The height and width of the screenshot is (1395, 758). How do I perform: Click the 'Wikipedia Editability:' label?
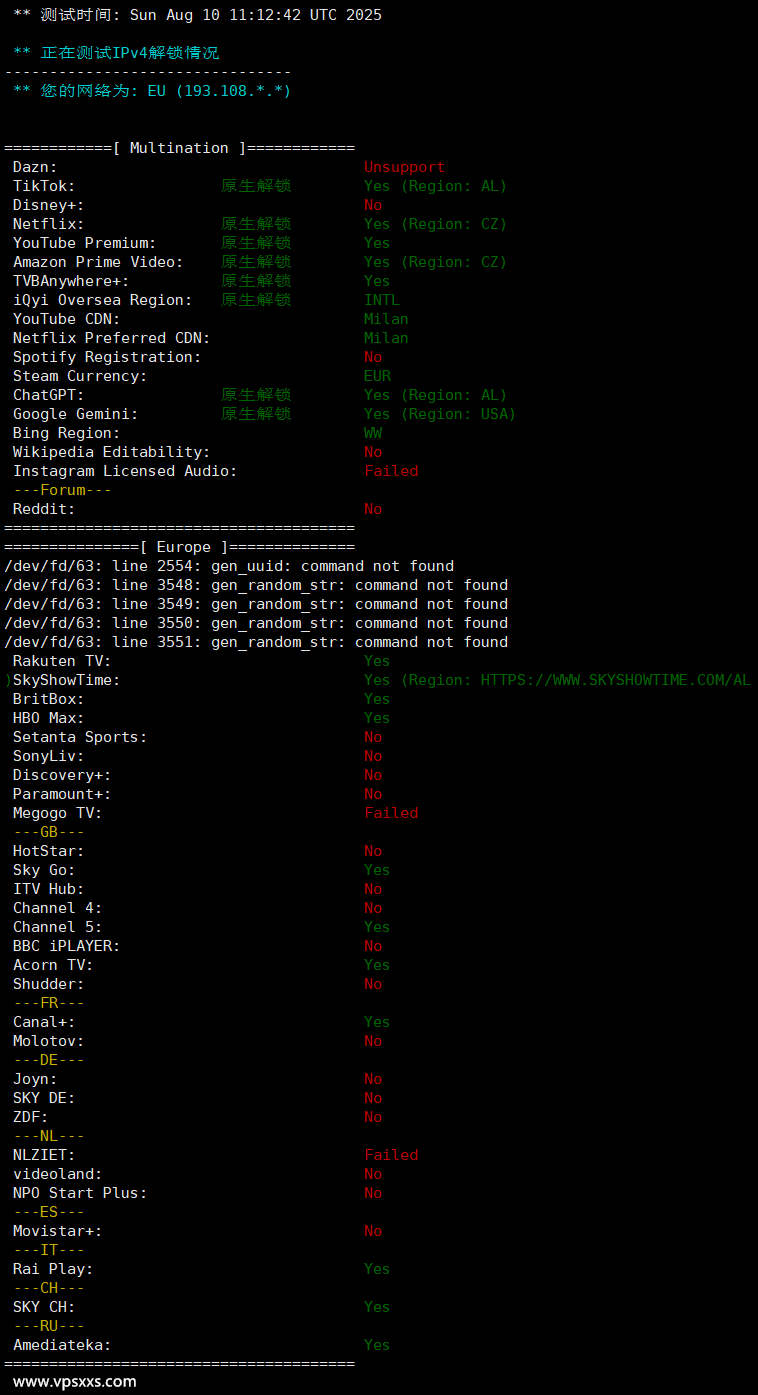click(112, 452)
